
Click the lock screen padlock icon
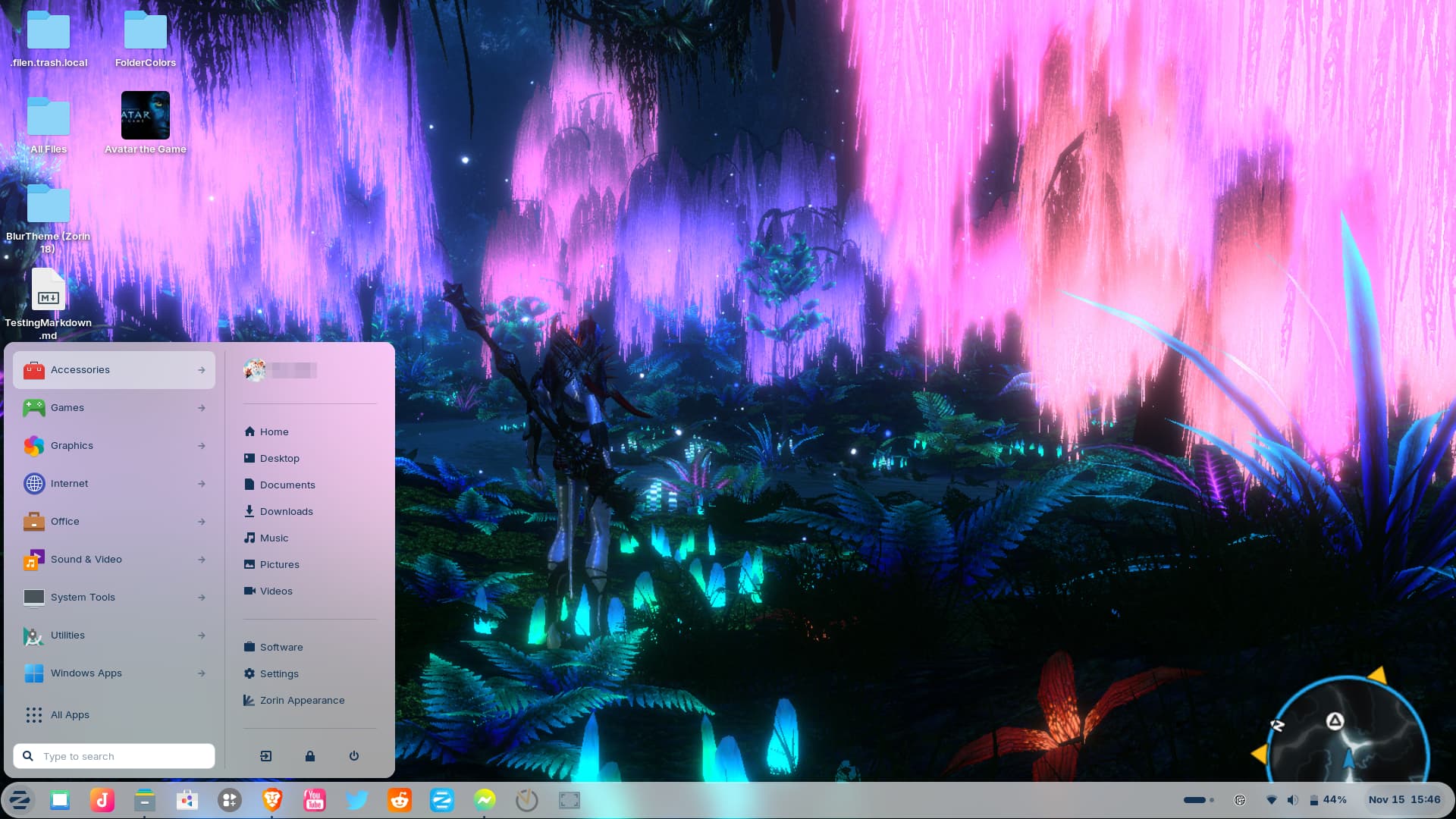(309, 756)
